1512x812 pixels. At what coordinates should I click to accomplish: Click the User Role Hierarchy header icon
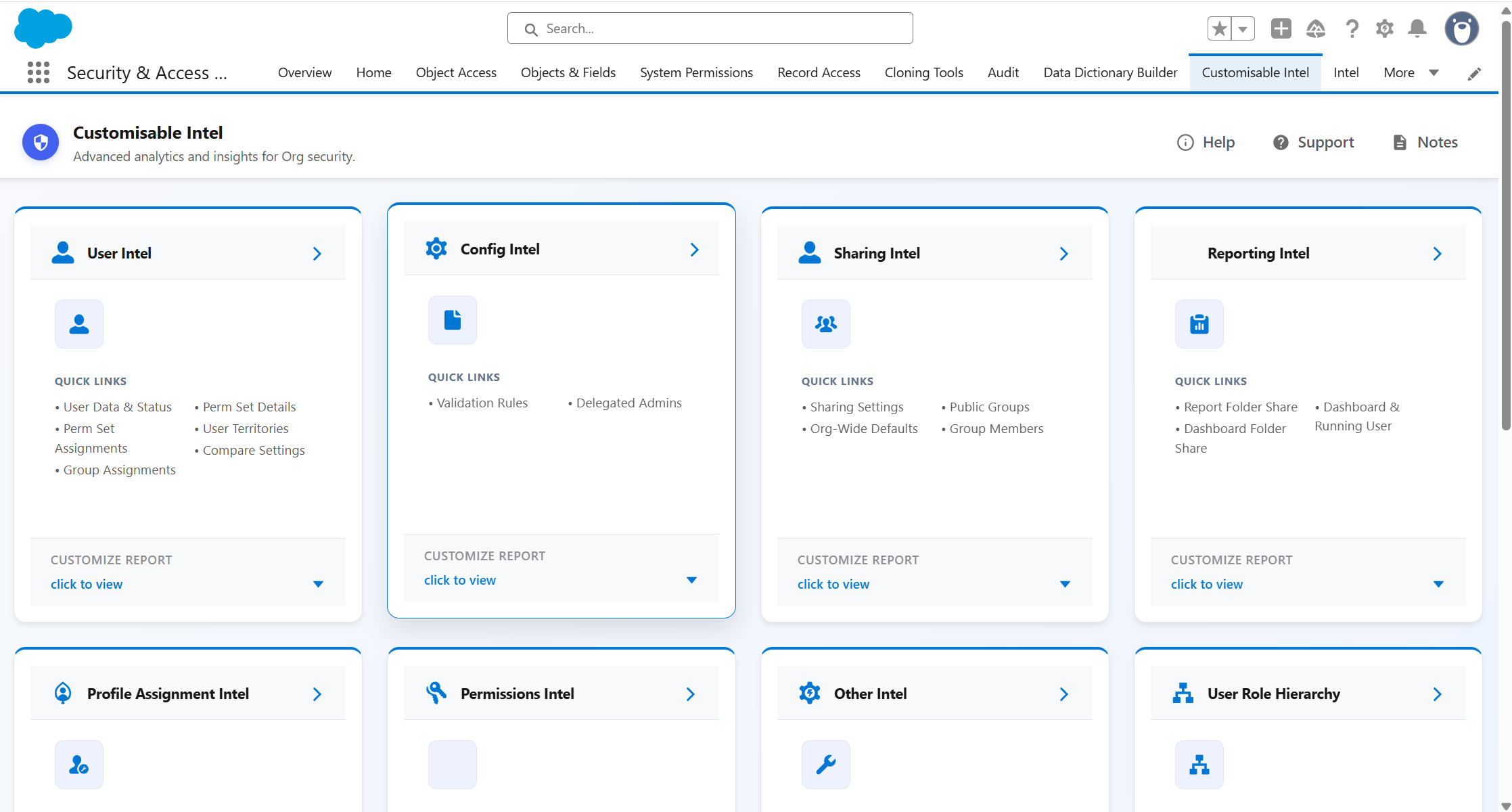click(x=1183, y=694)
